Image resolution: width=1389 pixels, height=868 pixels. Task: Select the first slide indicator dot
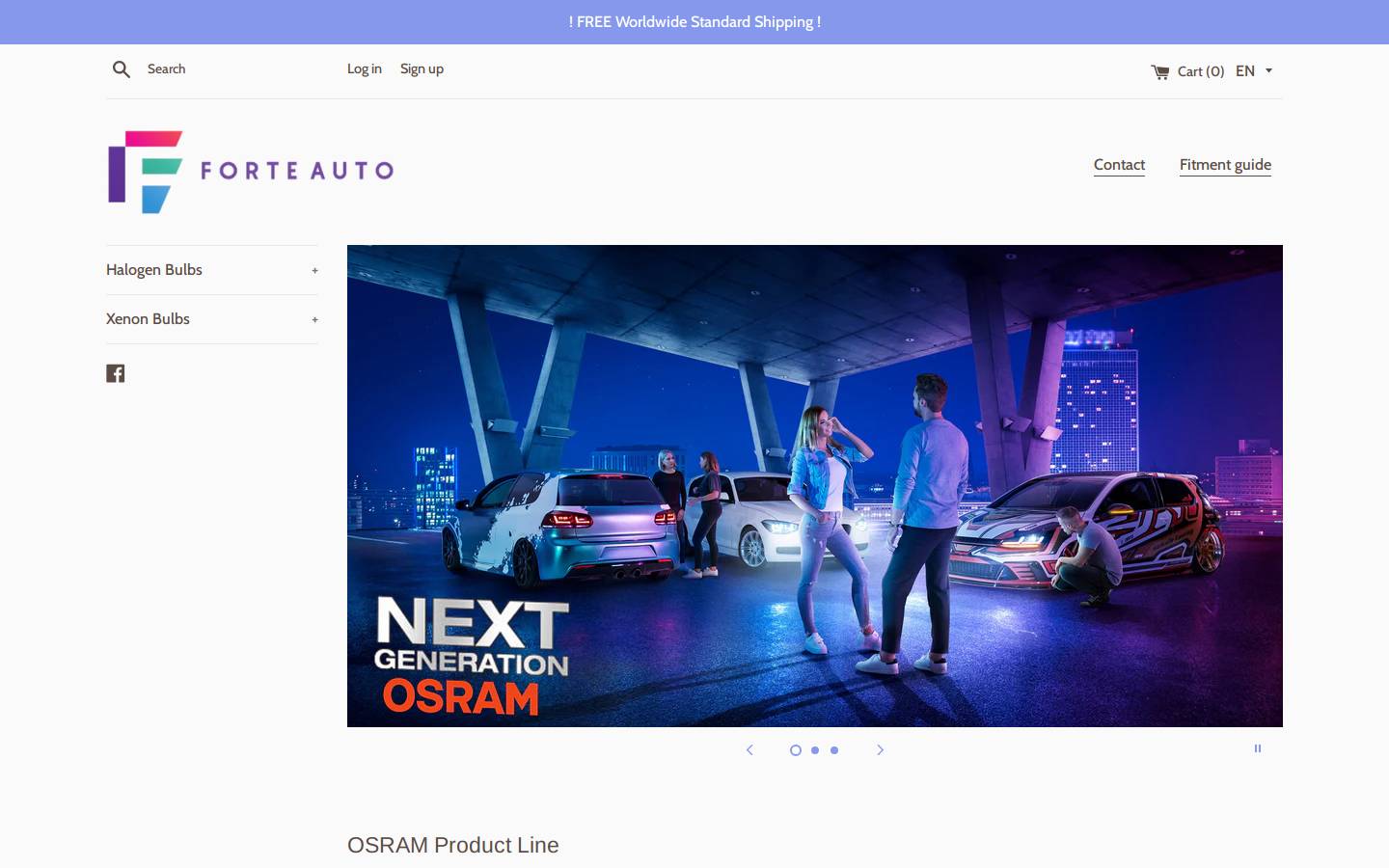pos(796,750)
